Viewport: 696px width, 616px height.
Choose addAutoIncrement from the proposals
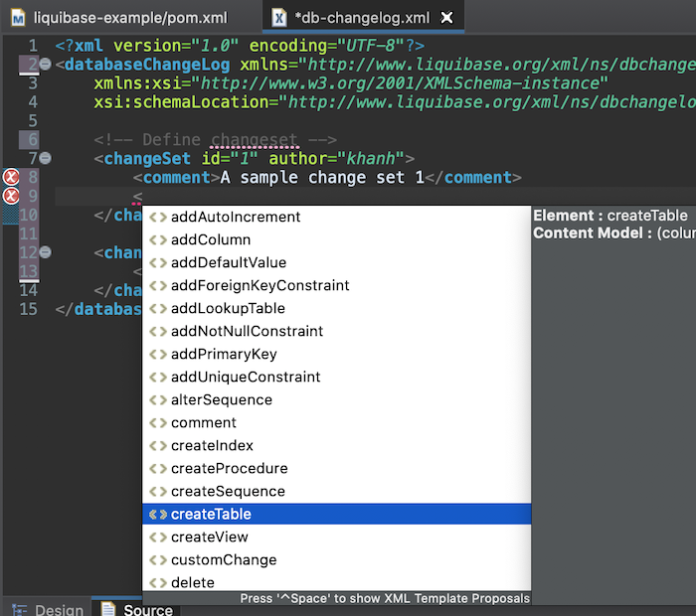click(336, 217)
